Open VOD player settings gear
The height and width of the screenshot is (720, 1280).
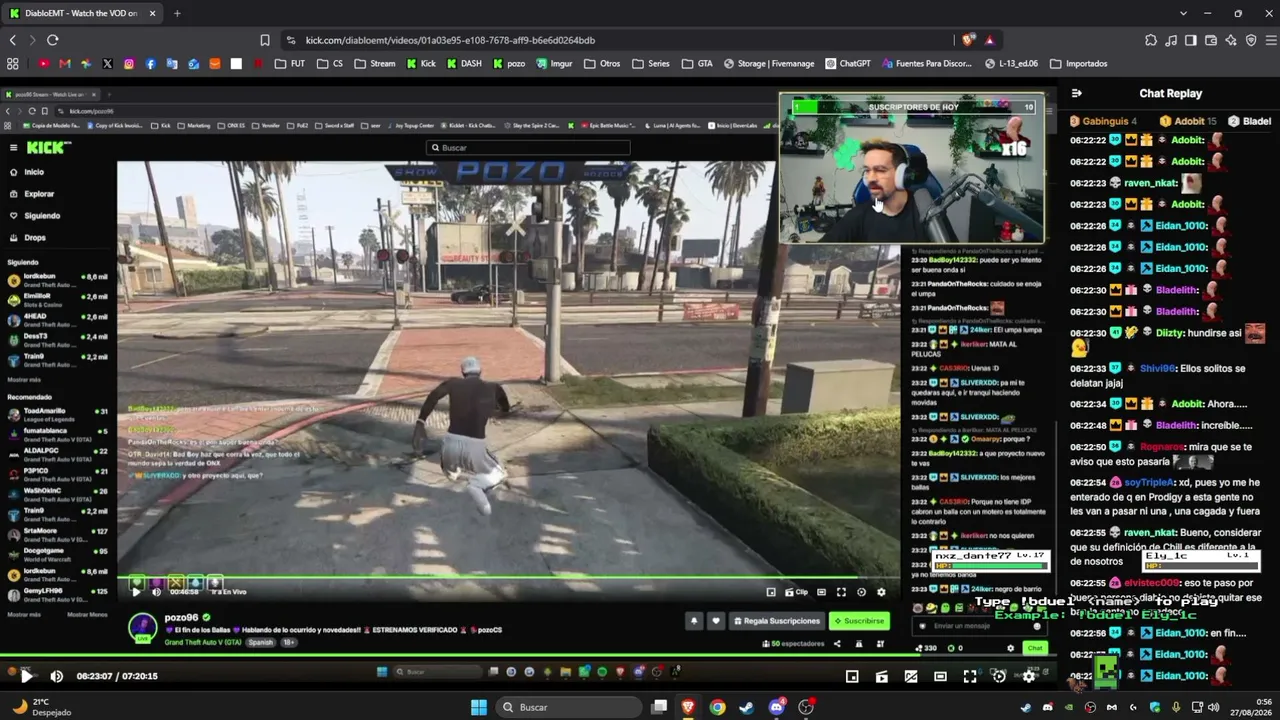[1028, 677]
